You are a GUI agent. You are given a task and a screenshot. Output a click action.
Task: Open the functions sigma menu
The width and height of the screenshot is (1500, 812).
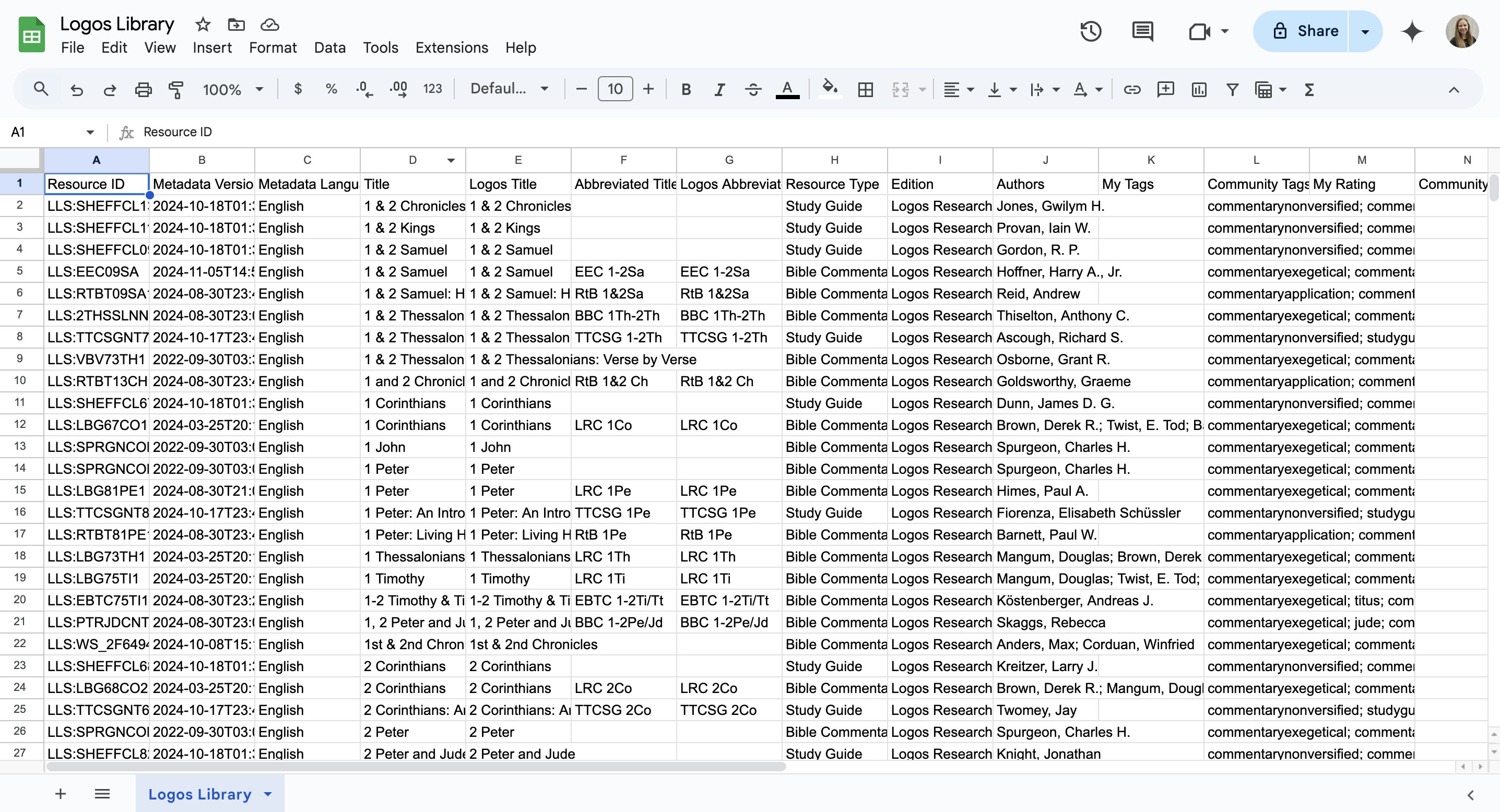1309,89
